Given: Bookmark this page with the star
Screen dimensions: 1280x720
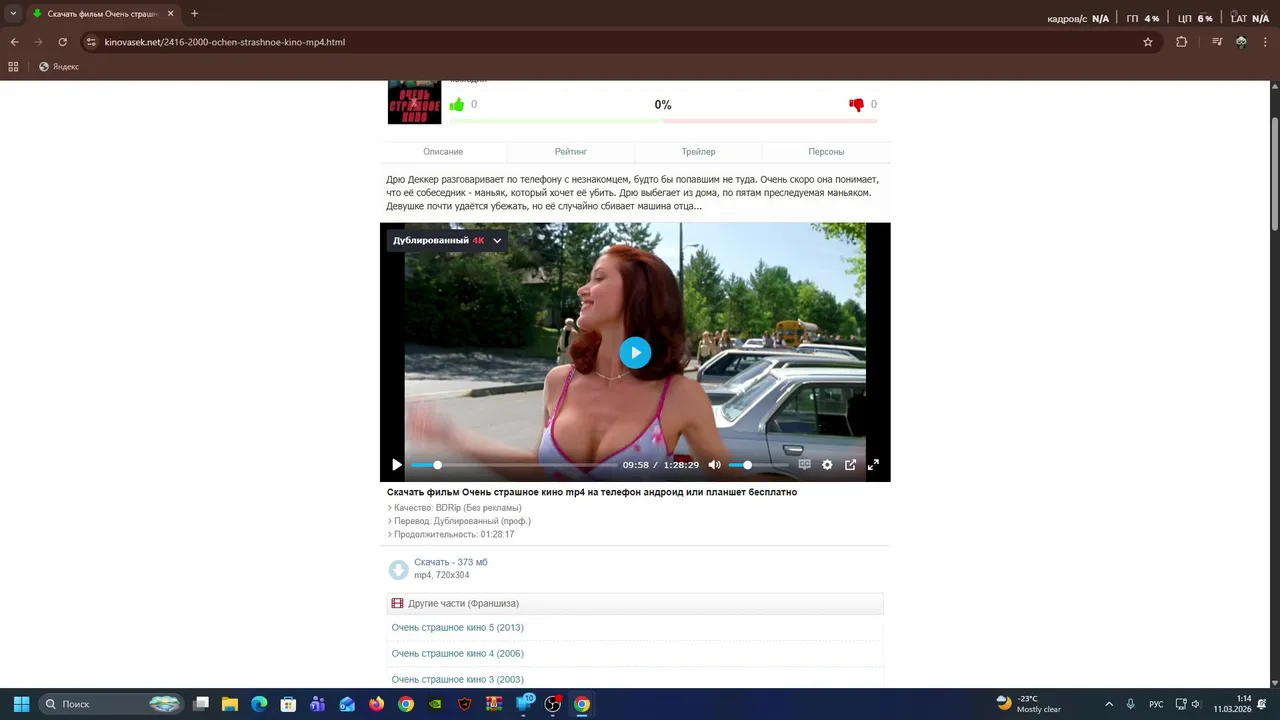Looking at the screenshot, I should (x=1148, y=42).
